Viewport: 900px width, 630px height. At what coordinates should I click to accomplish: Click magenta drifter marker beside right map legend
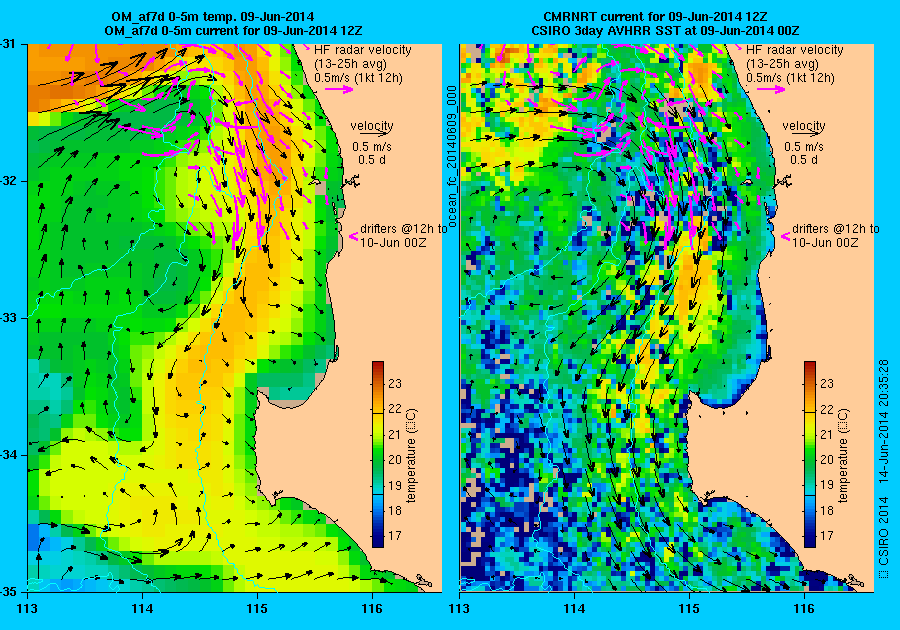(785, 236)
